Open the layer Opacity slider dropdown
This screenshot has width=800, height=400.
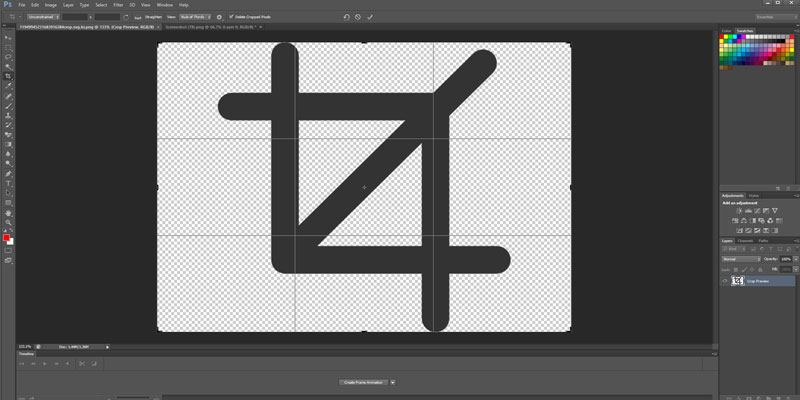[x=796, y=259]
